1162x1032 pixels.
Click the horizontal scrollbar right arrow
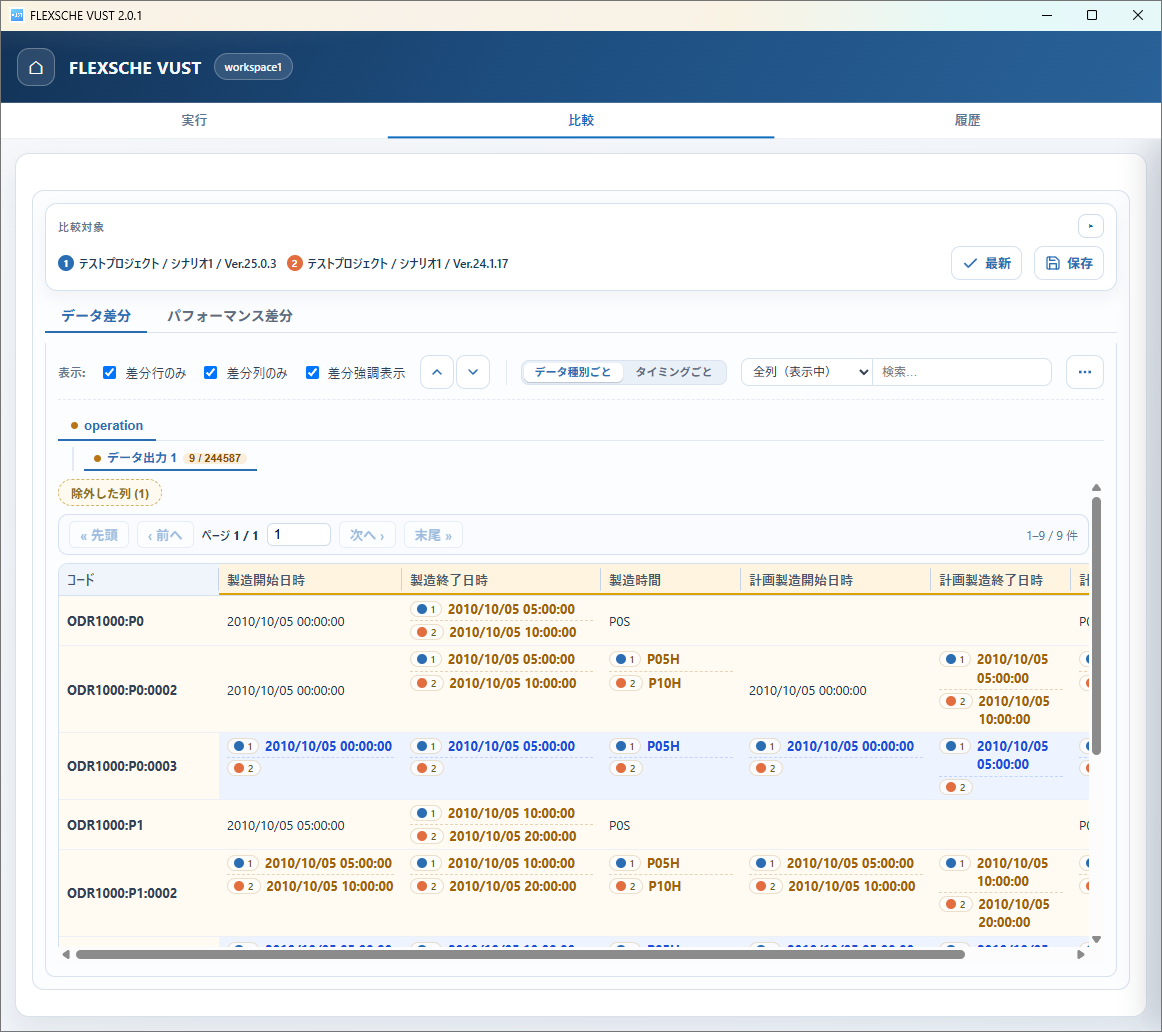(1080, 954)
